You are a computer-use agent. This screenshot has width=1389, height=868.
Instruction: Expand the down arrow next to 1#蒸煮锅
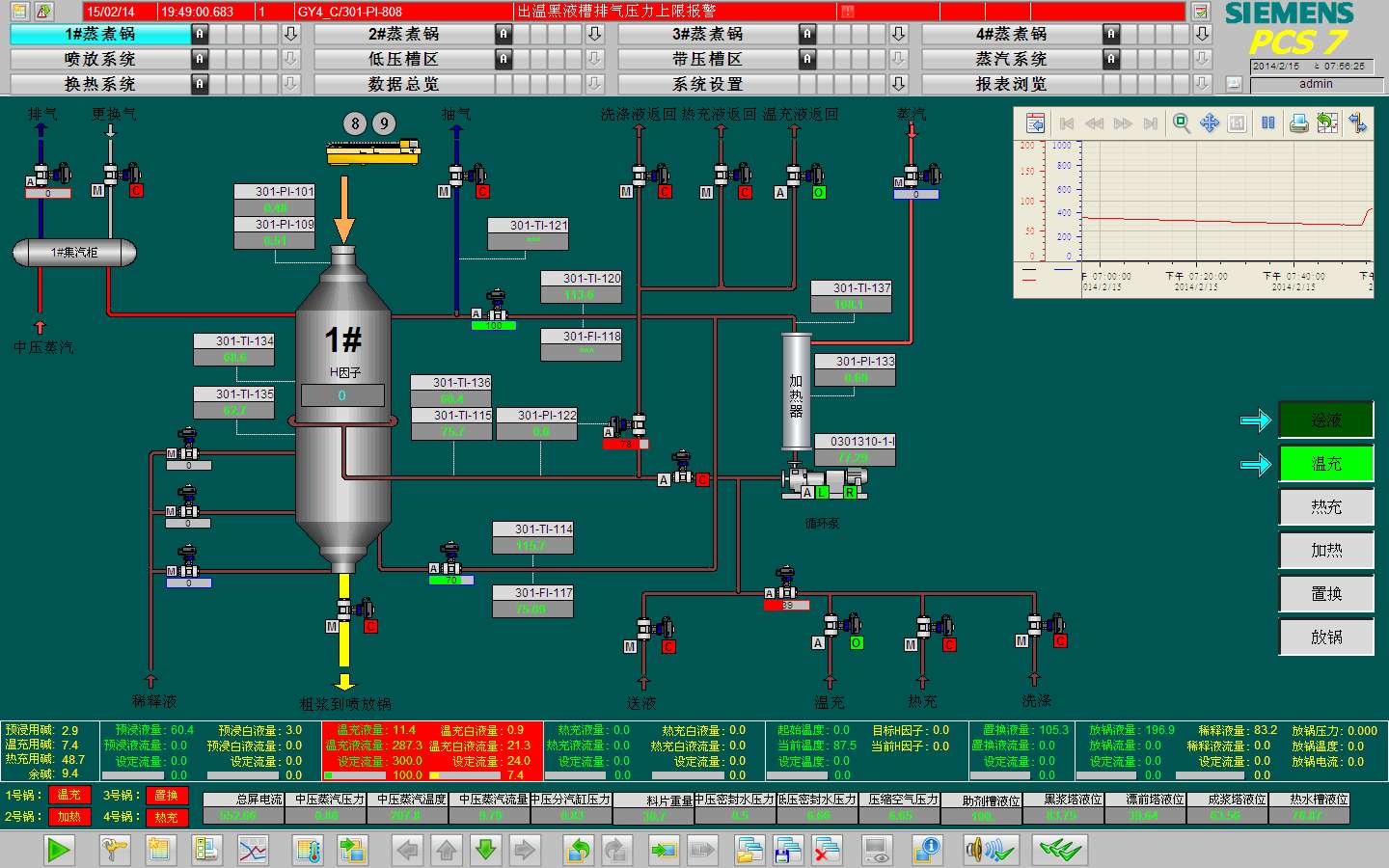click(290, 33)
